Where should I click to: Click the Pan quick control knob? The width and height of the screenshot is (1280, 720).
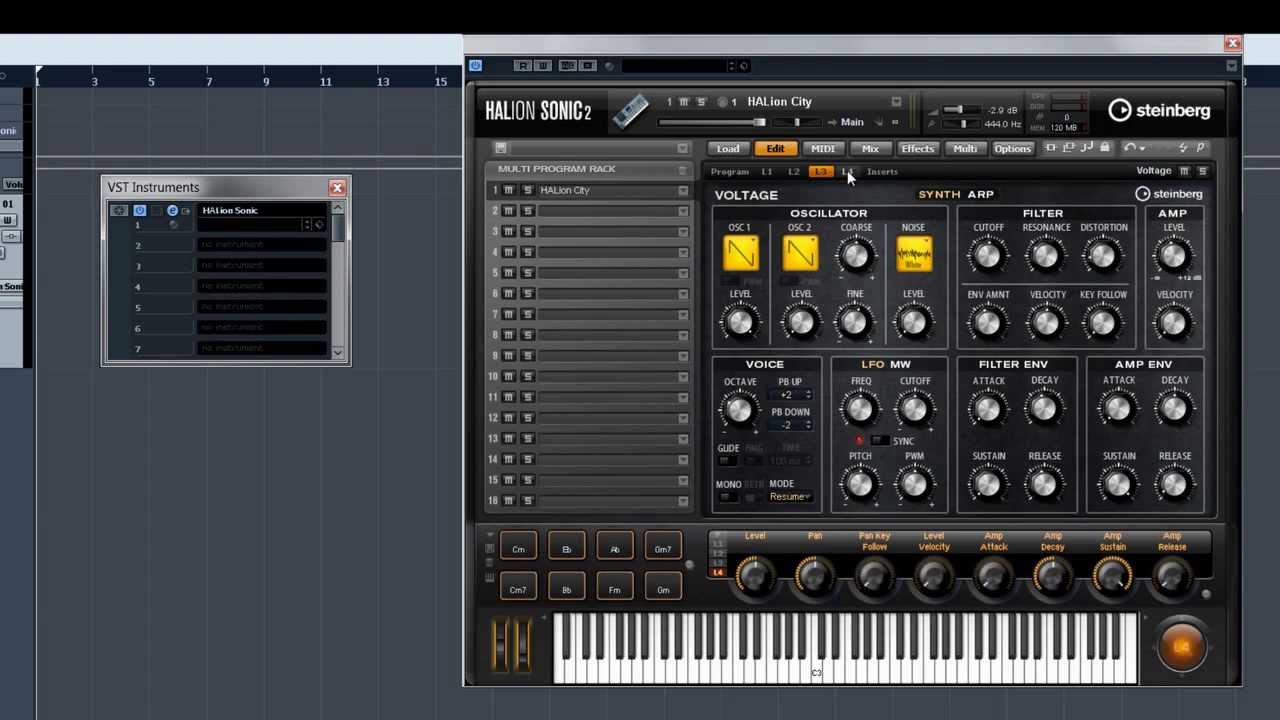(814, 576)
